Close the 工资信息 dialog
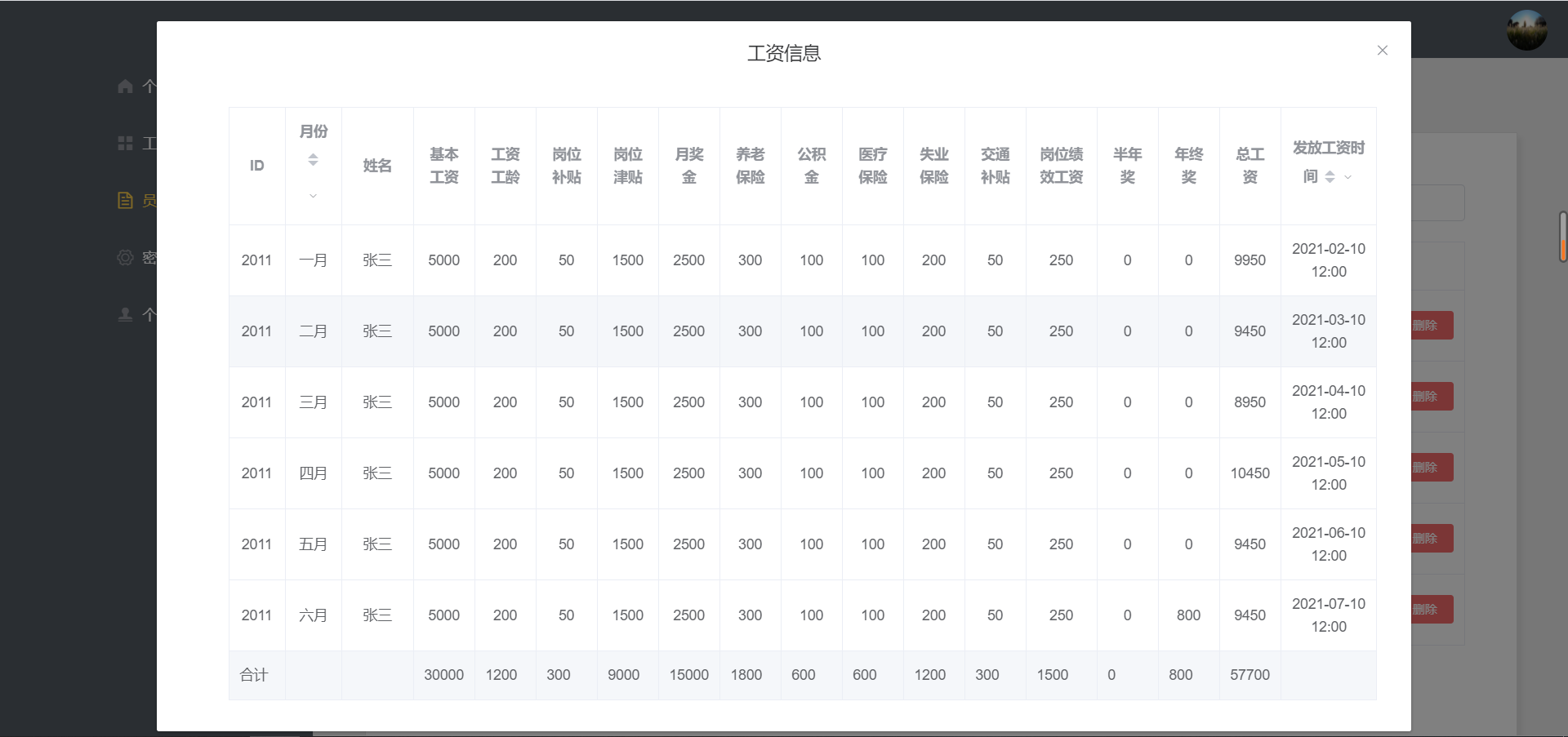Image resolution: width=1568 pixels, height=737 pixels. (x=1382, y=51)
